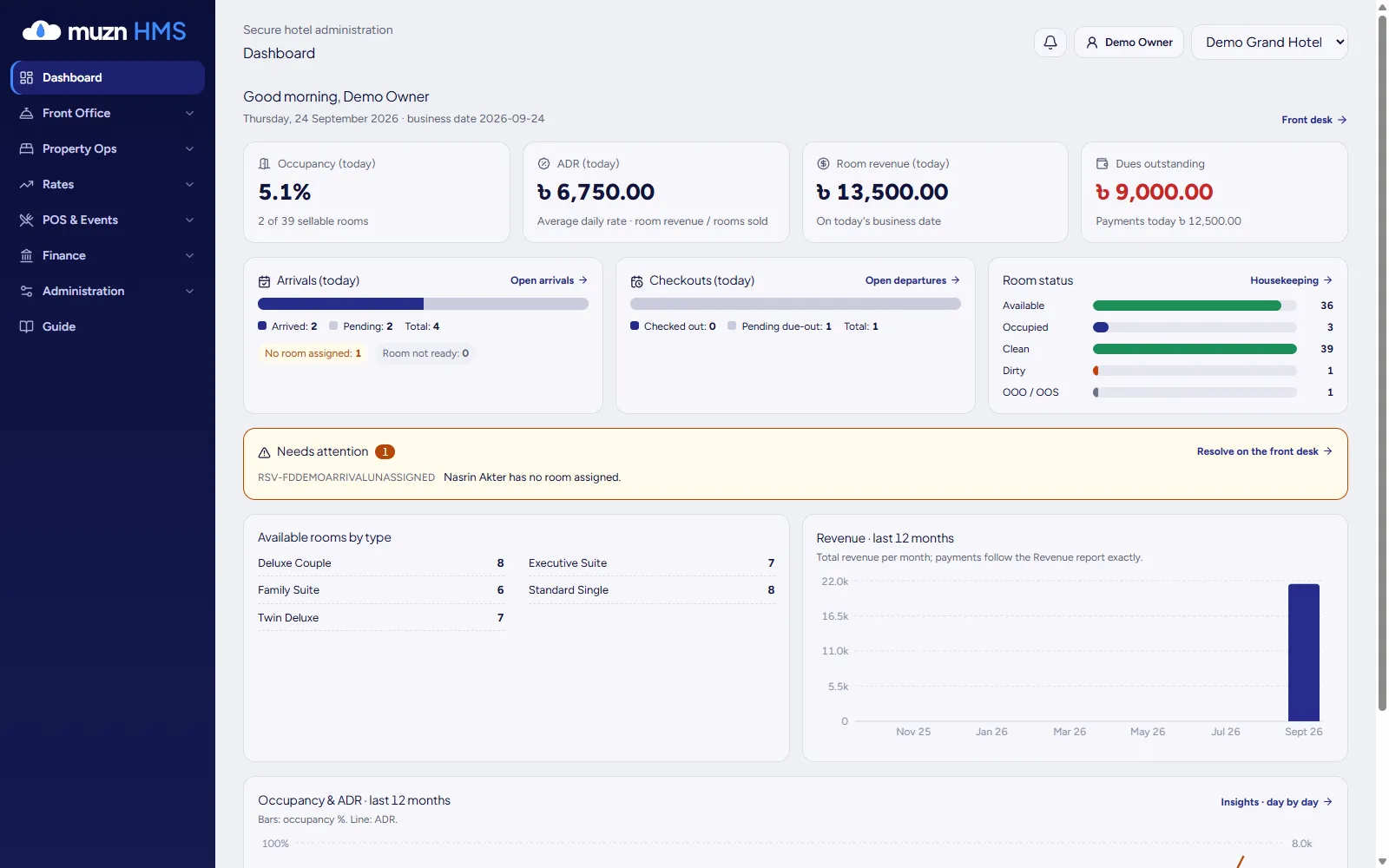Image resolution: width=1389 pixels, height=868 pixels.
Task: Expand the Front Office menu chevron
Action: 189,113
